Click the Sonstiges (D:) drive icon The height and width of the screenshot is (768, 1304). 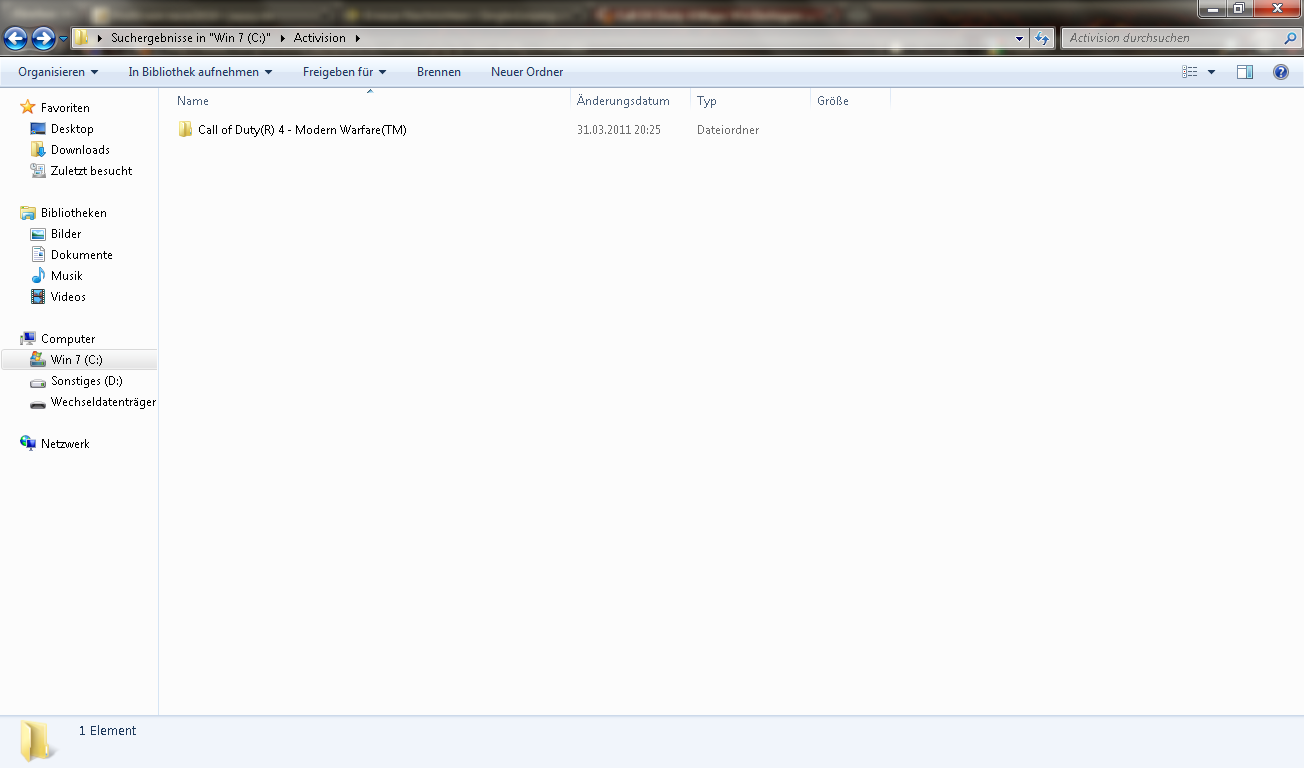(38, 382)
